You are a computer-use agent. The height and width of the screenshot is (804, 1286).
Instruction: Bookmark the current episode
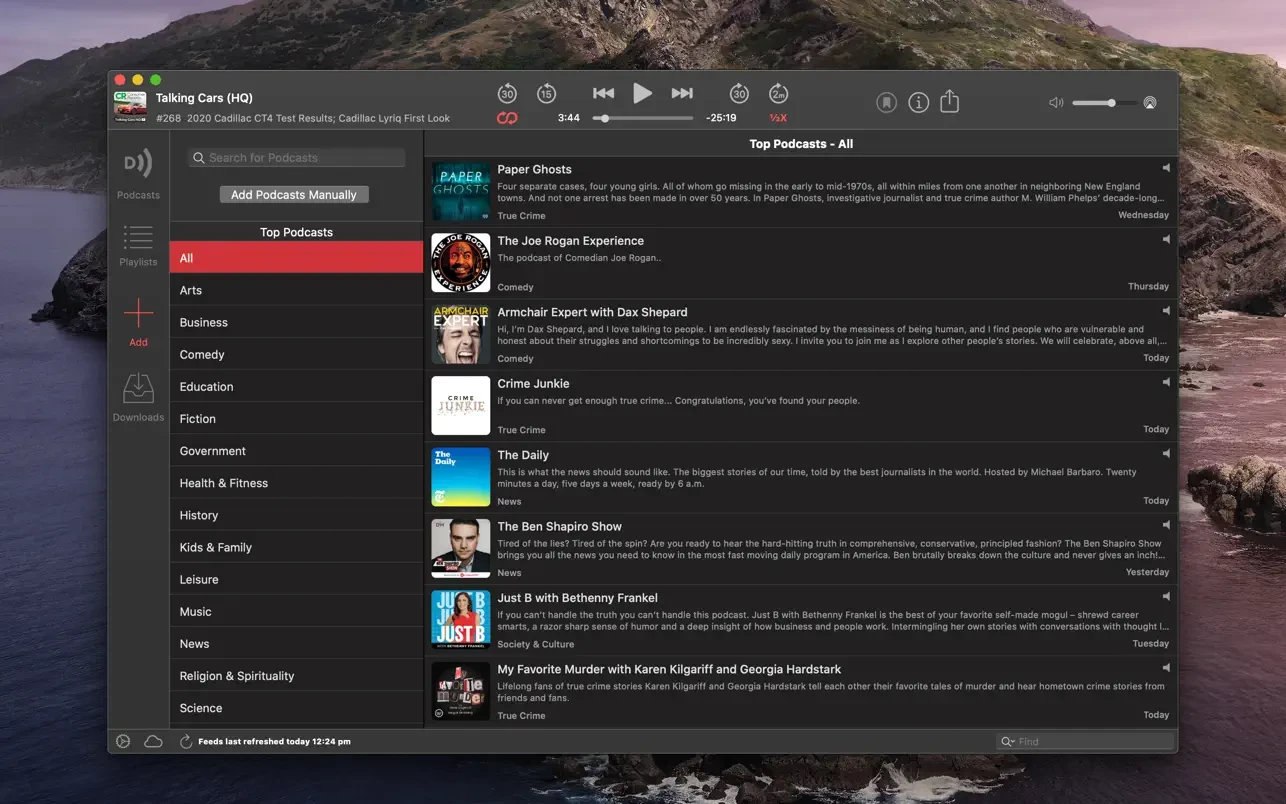tap(886, 102)
